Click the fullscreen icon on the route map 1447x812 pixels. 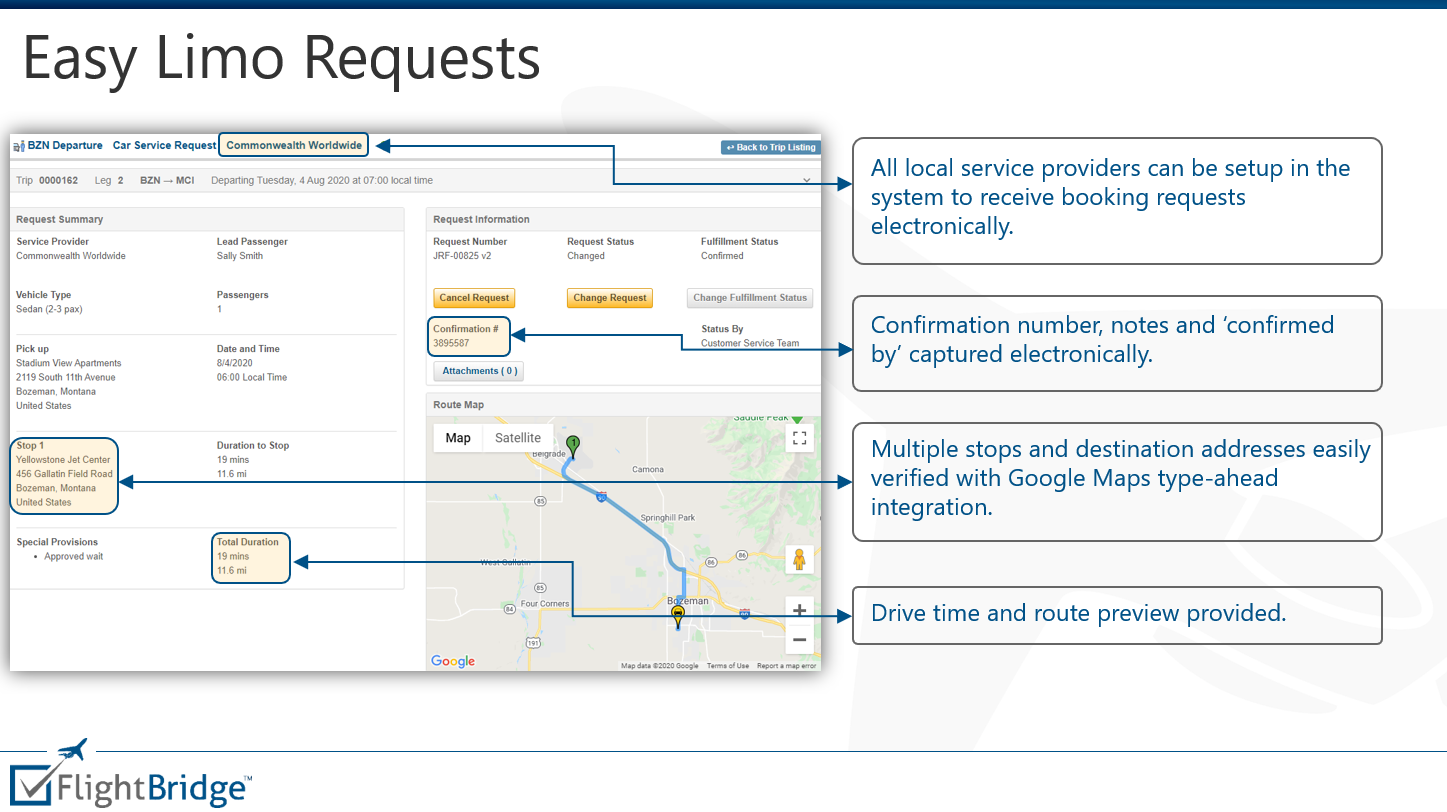(x=799, y=437)
